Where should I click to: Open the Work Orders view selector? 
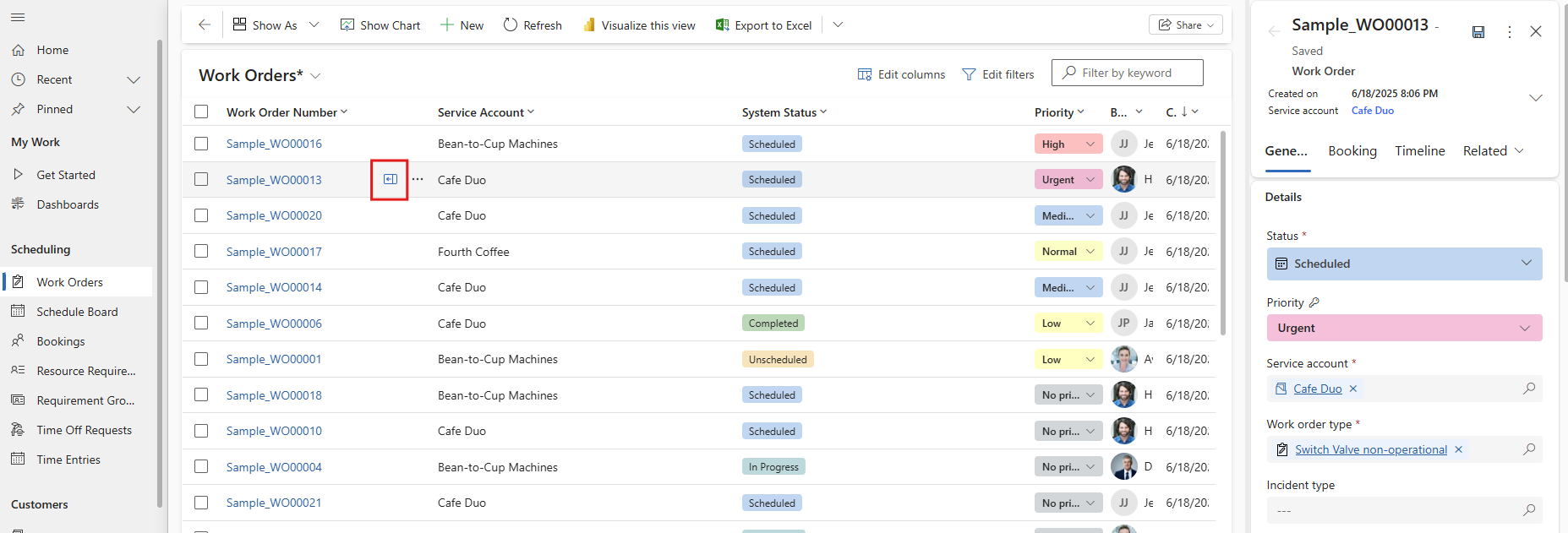point(315,76)
